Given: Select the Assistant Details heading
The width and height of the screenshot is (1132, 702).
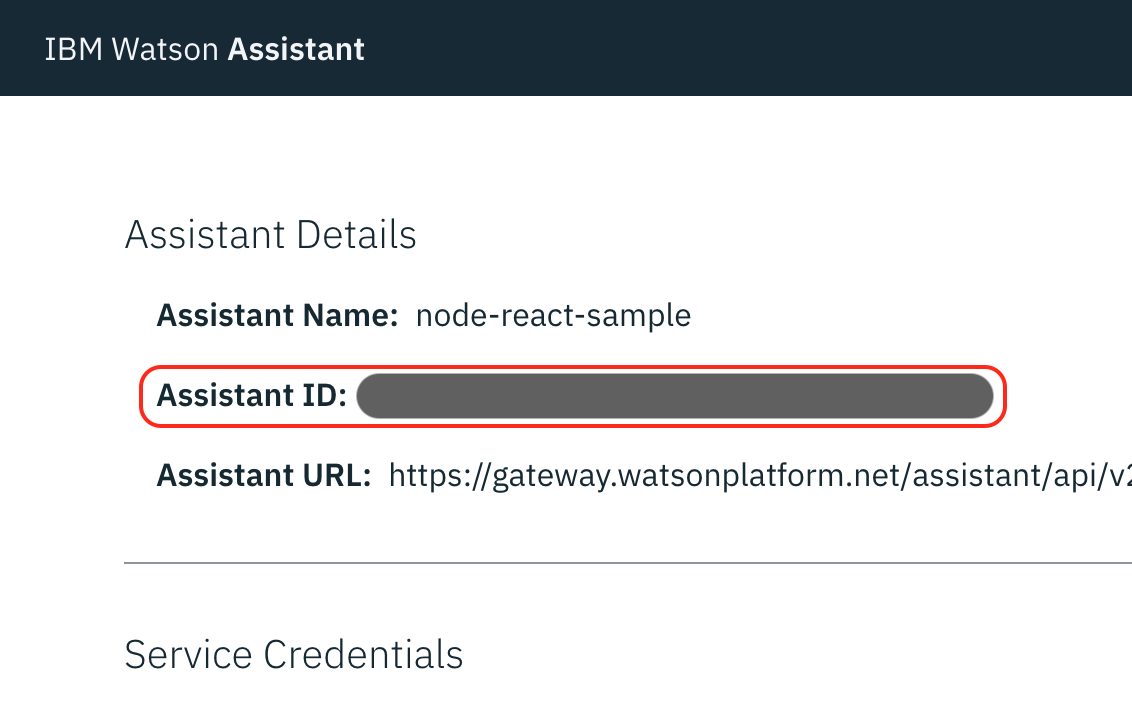Looking at the screenshot, I should [x=270, y=235].
